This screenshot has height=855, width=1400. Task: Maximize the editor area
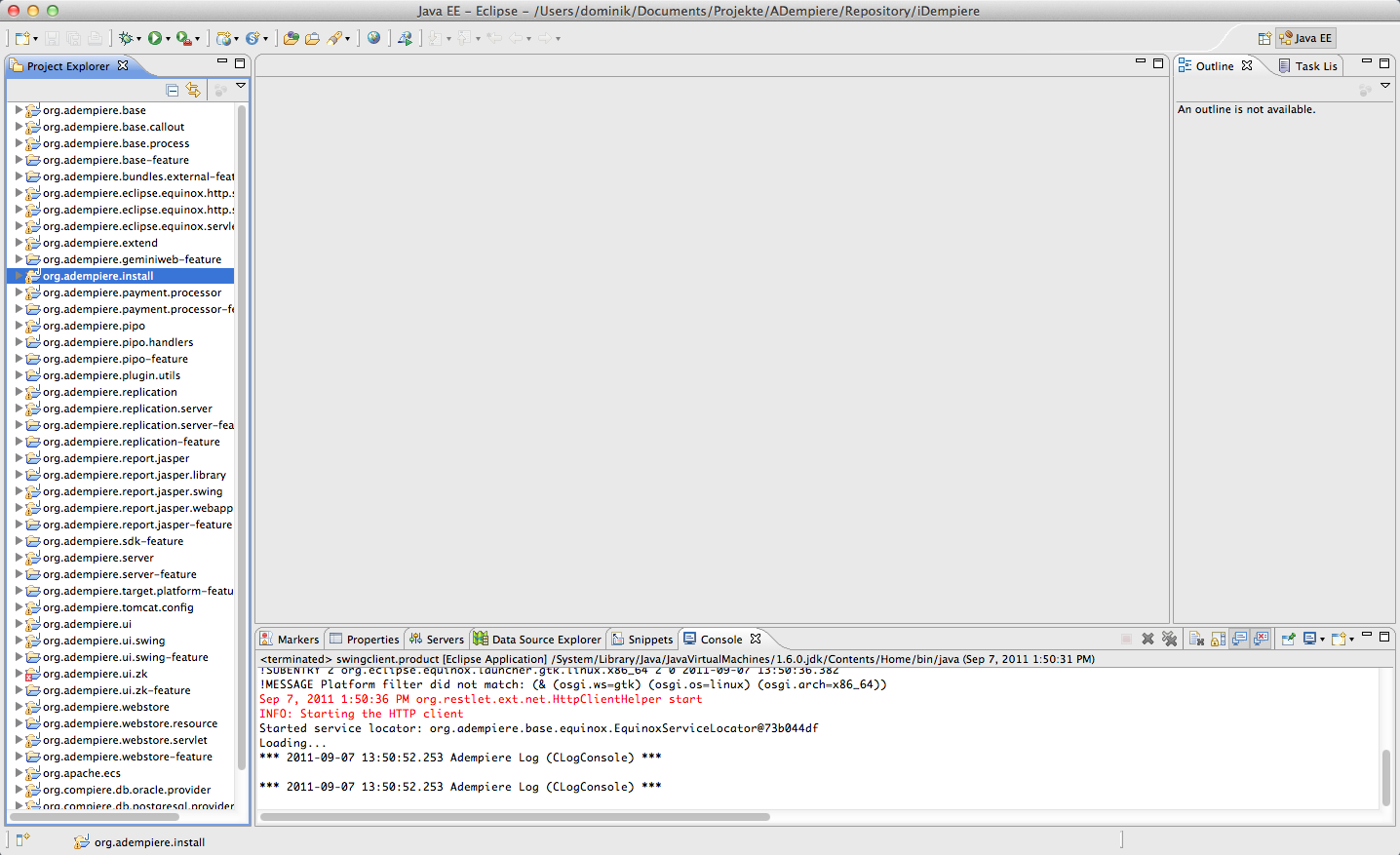(1158, 62)
